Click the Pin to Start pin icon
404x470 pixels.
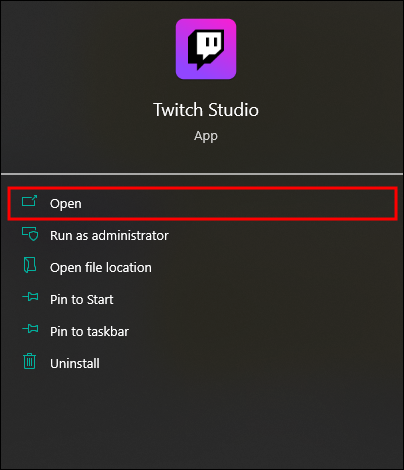click(x=30, y=297)
